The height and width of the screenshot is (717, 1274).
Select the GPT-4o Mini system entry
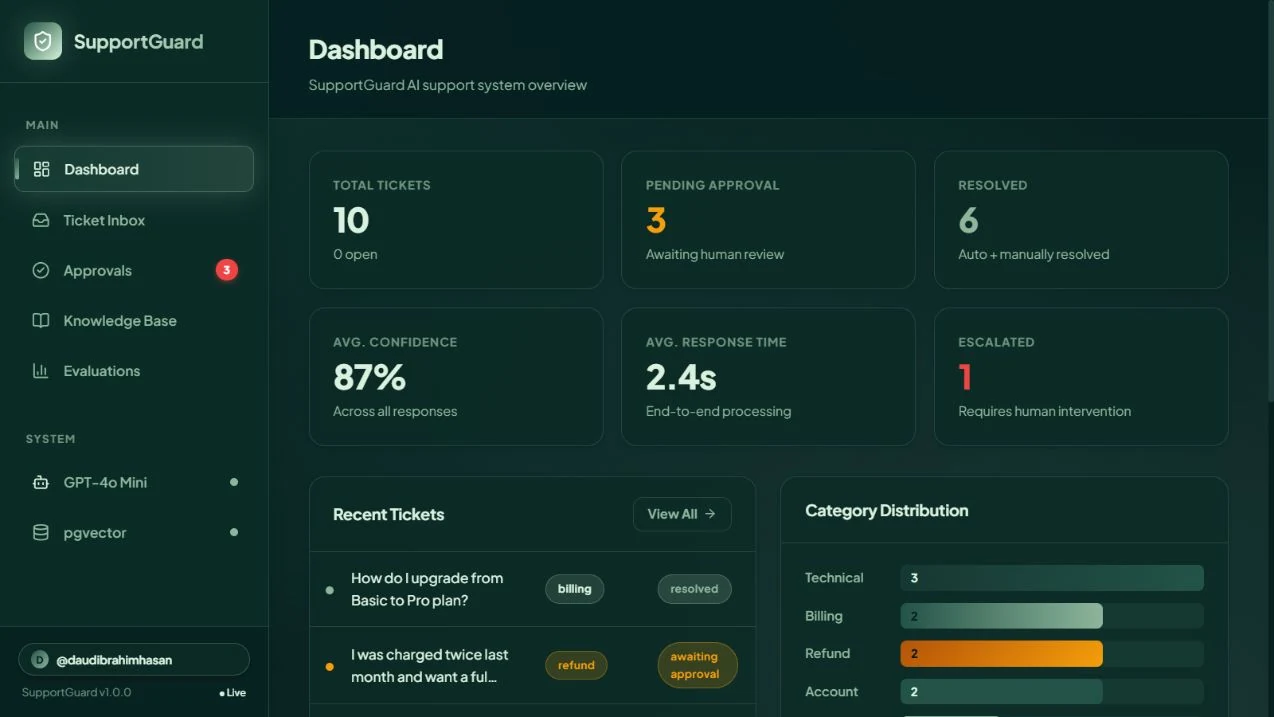click(x=134, y=482)
